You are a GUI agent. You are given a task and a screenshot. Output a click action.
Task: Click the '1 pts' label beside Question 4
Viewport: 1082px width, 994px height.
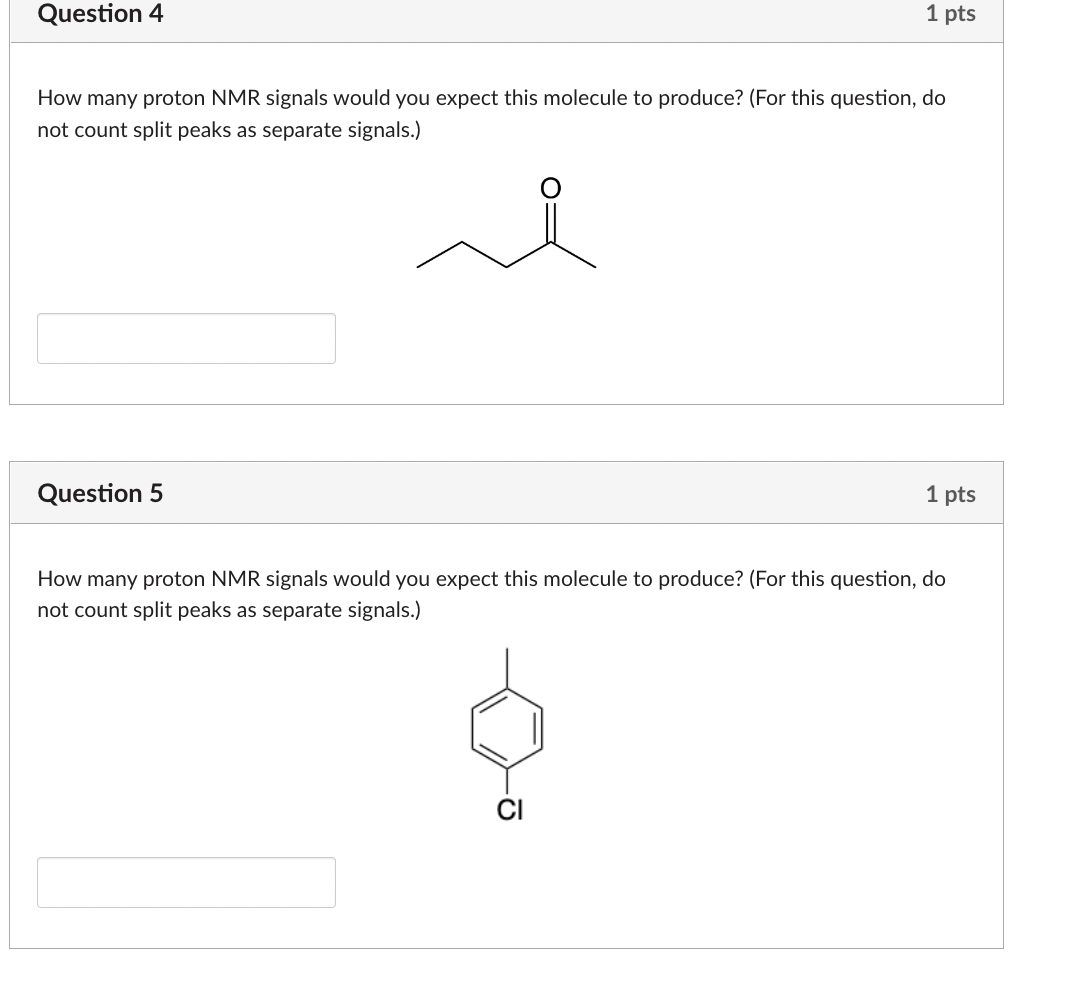[950, 13]
